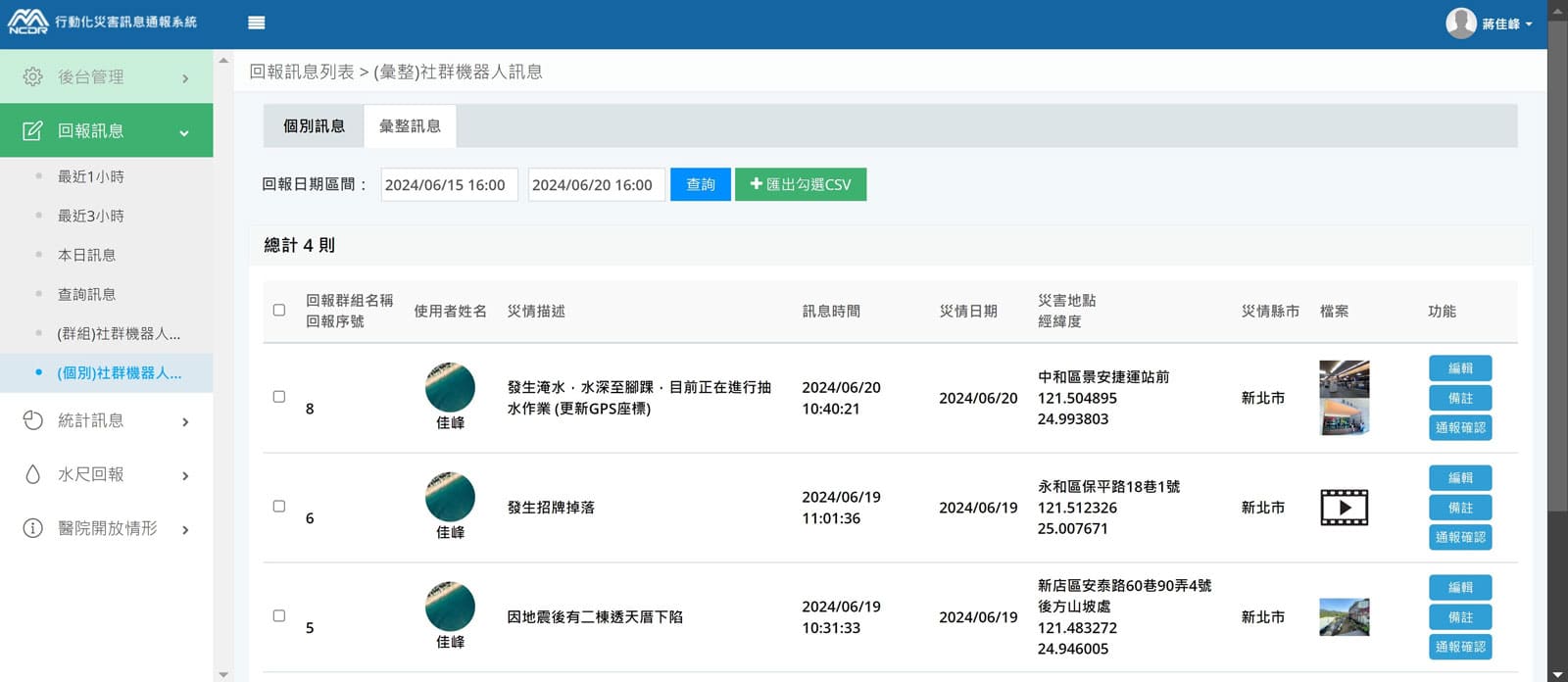Click the page's vertical scrollbar

click(x=1557, y=294)
